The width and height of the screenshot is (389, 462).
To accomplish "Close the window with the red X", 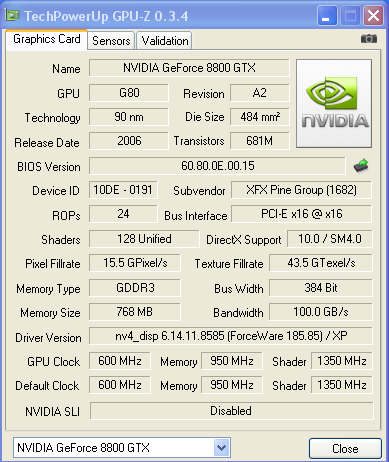I will pyautogui.click(x=373, y=16).
